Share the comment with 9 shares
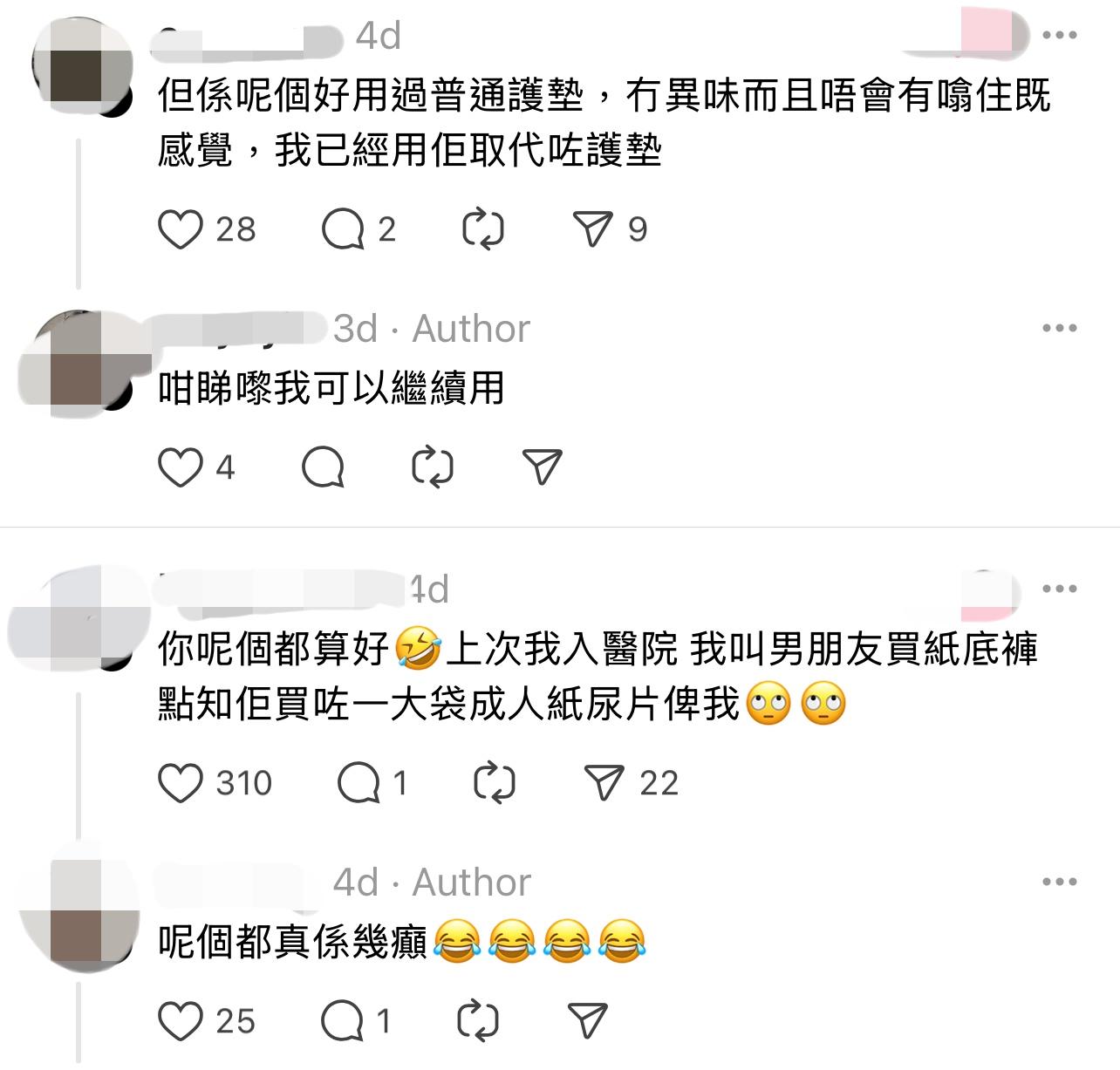Image resolution: width=1120 pixels, height=1070 pixels. coord(593,229)
